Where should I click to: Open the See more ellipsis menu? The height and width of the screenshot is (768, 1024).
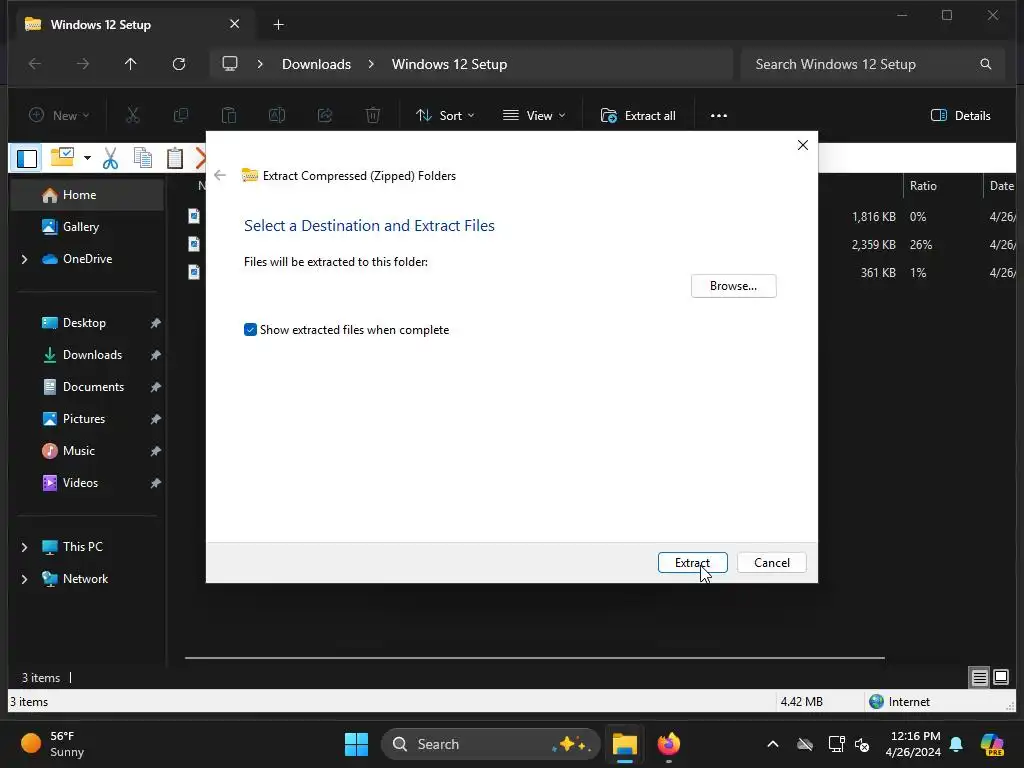(x=718, y=116)
